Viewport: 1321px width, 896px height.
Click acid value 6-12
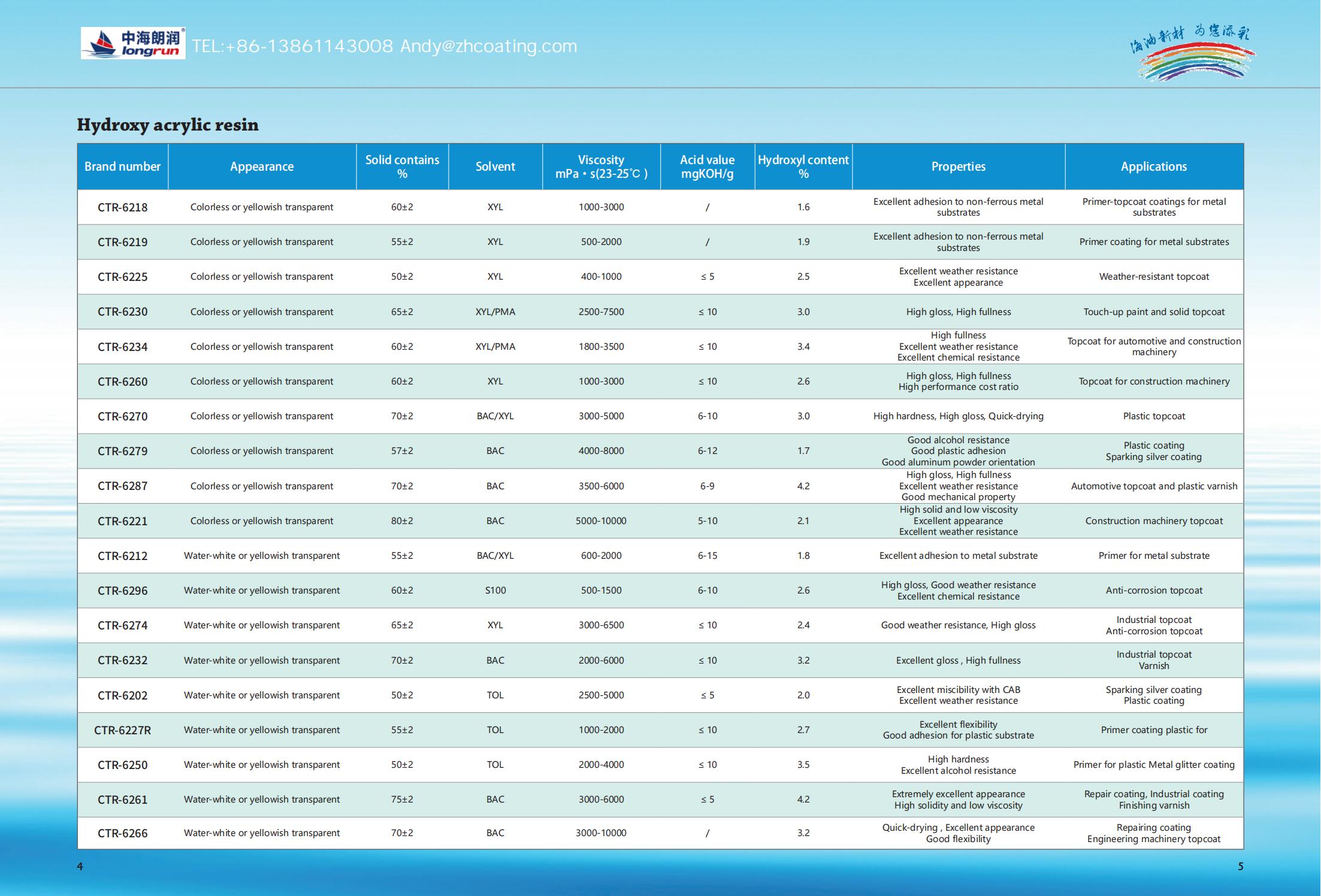[x=707, y=451]
